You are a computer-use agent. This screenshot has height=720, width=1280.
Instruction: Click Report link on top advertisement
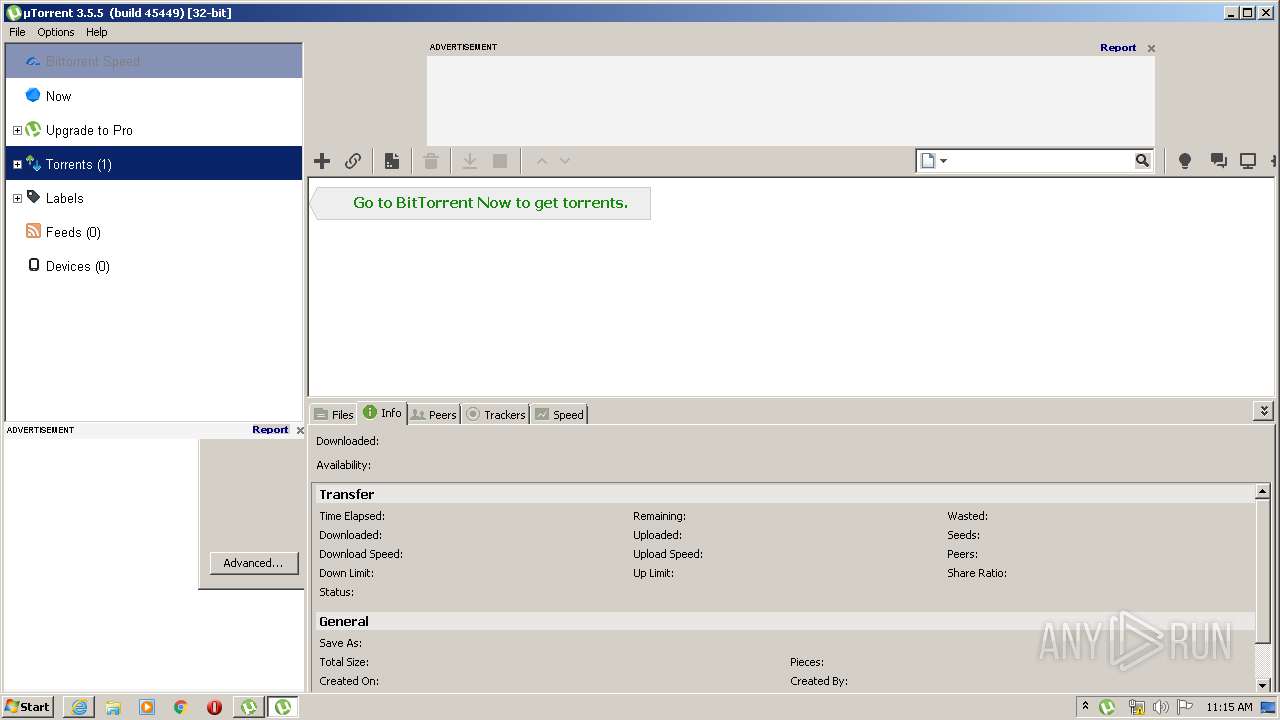tap(1118, 47)
